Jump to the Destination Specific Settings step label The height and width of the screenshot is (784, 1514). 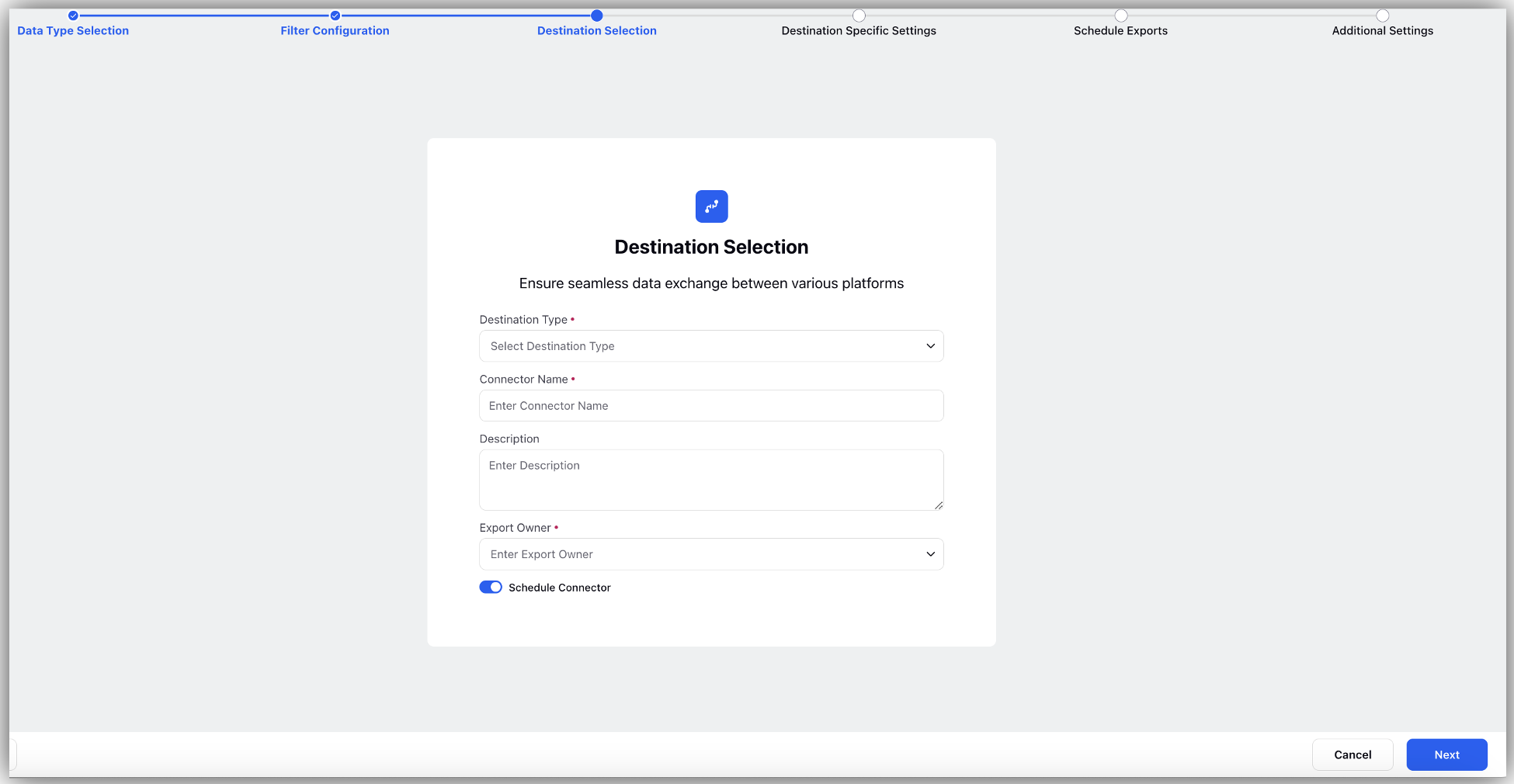[859, 31]
